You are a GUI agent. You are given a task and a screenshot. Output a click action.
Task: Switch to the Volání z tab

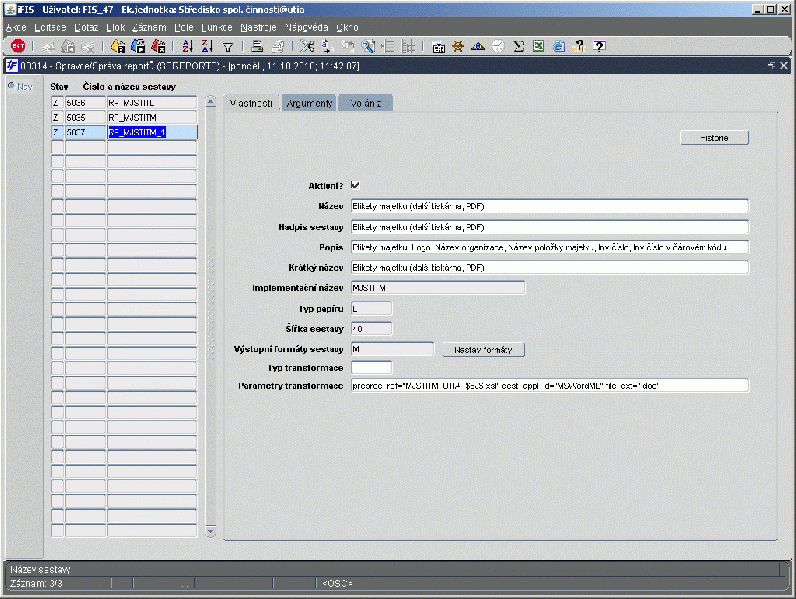coord(366,103)
